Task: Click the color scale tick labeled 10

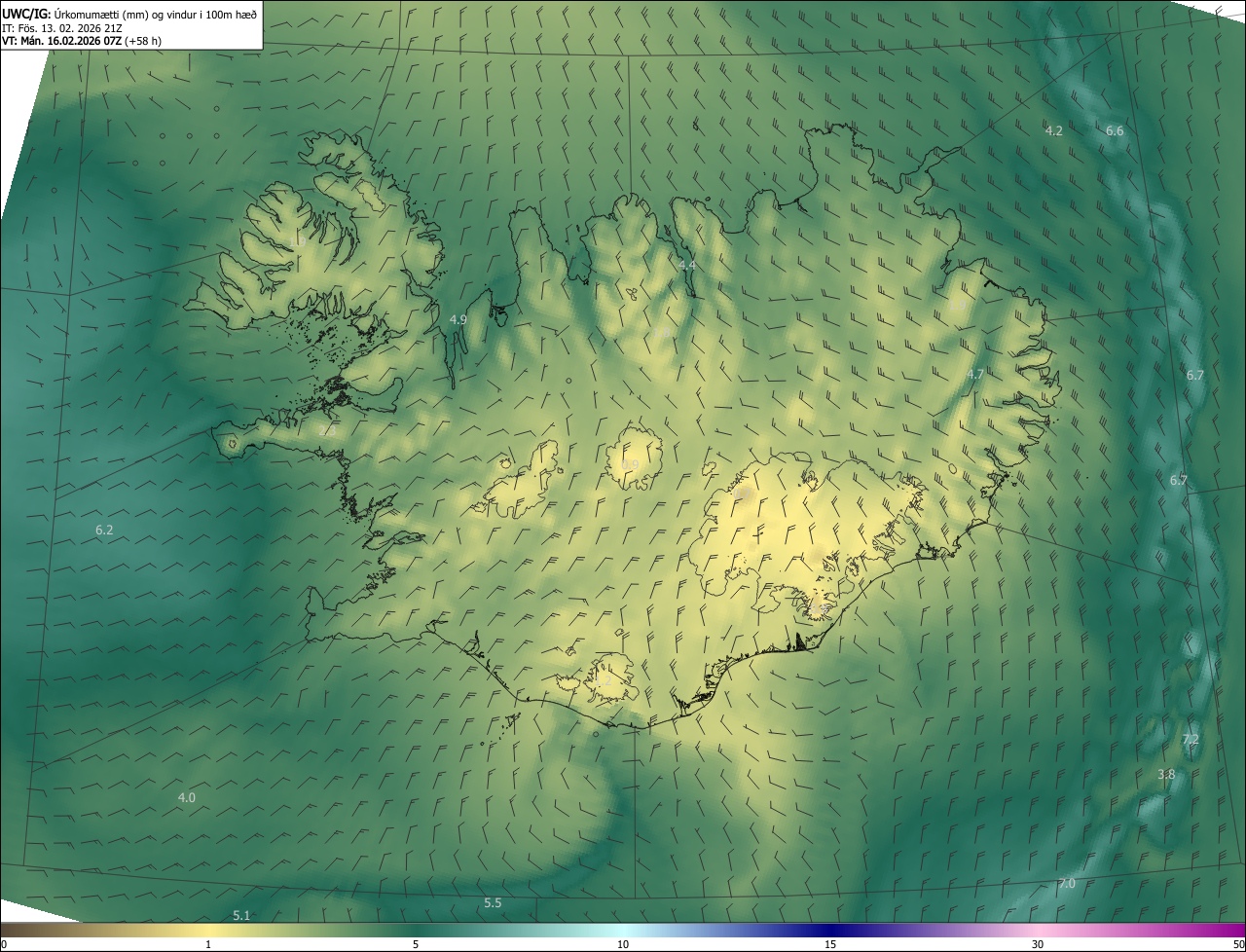Action: (623, 944)
